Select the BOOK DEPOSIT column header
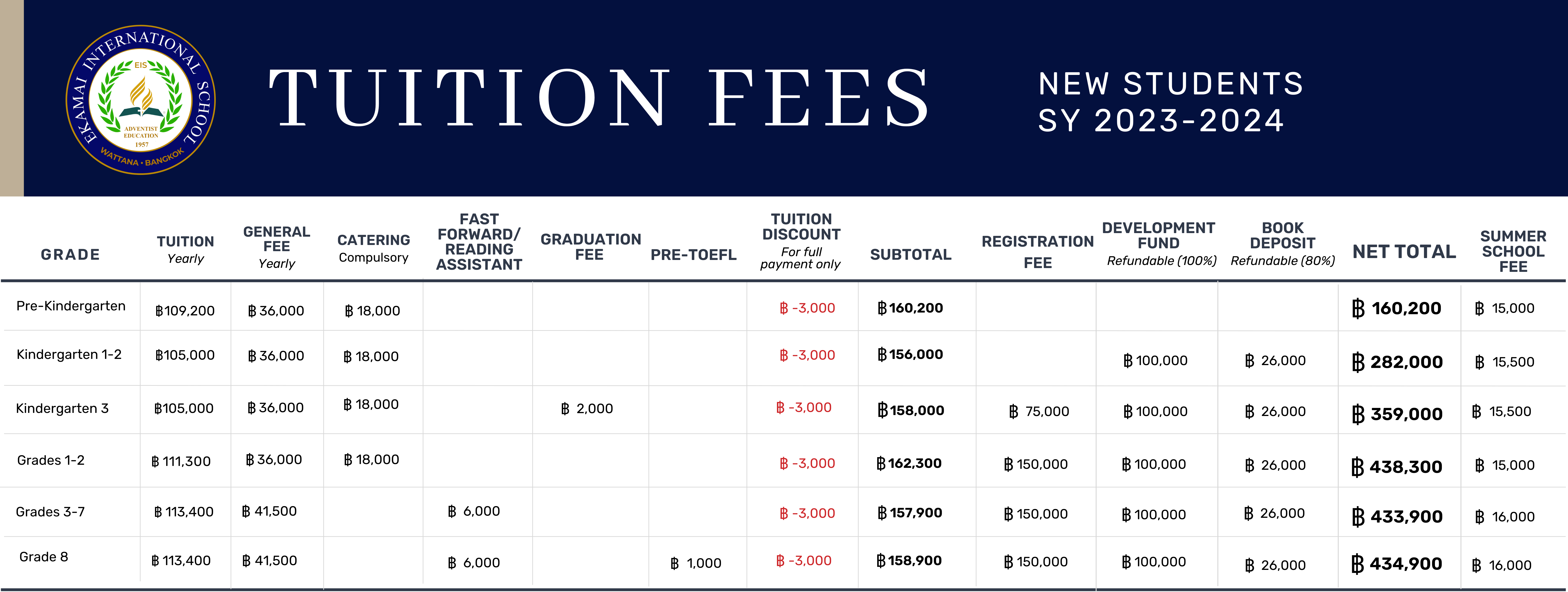 tap(1283, 244)
